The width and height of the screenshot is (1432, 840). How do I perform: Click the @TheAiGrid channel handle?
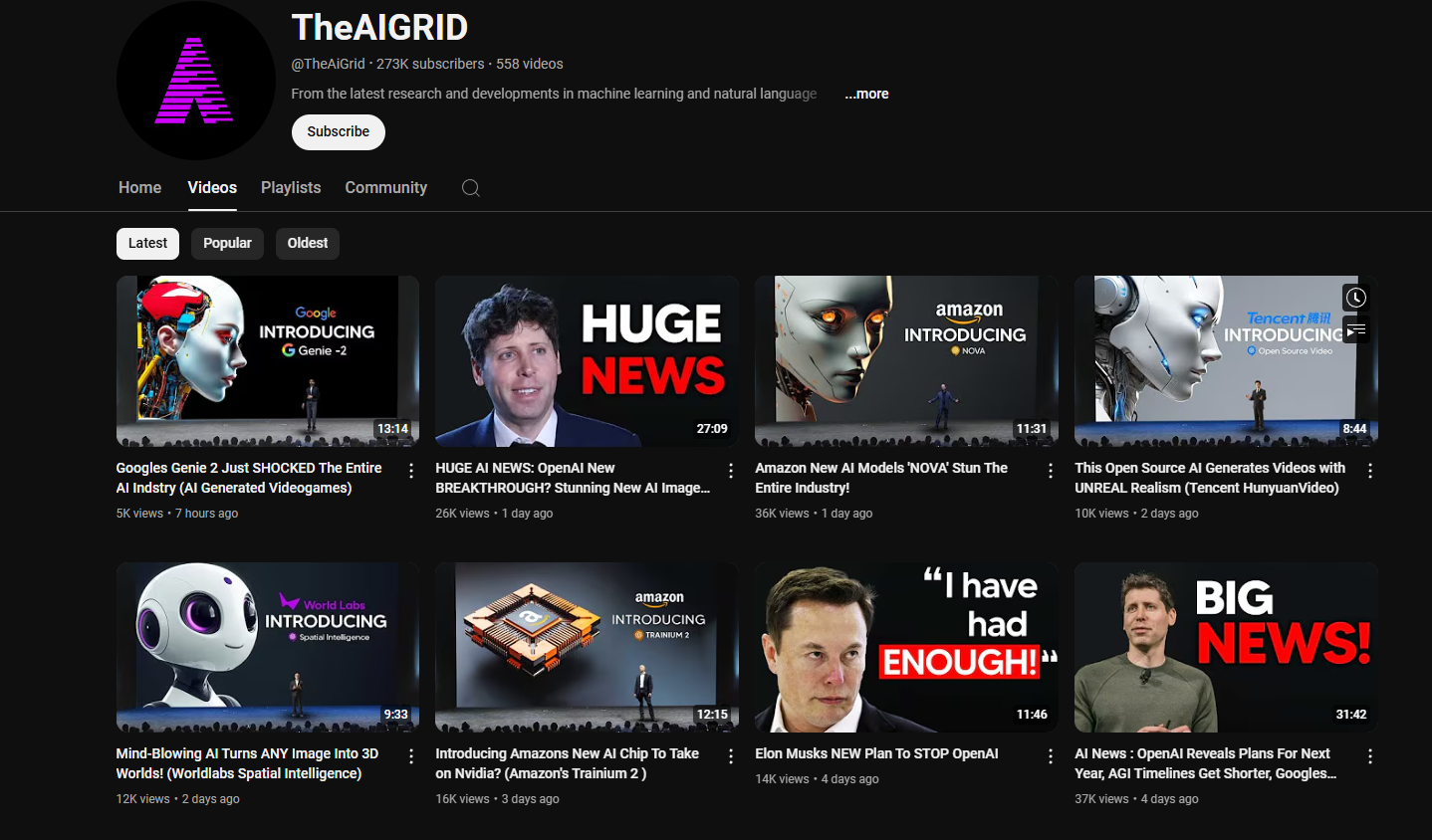[x=328, y=64]
